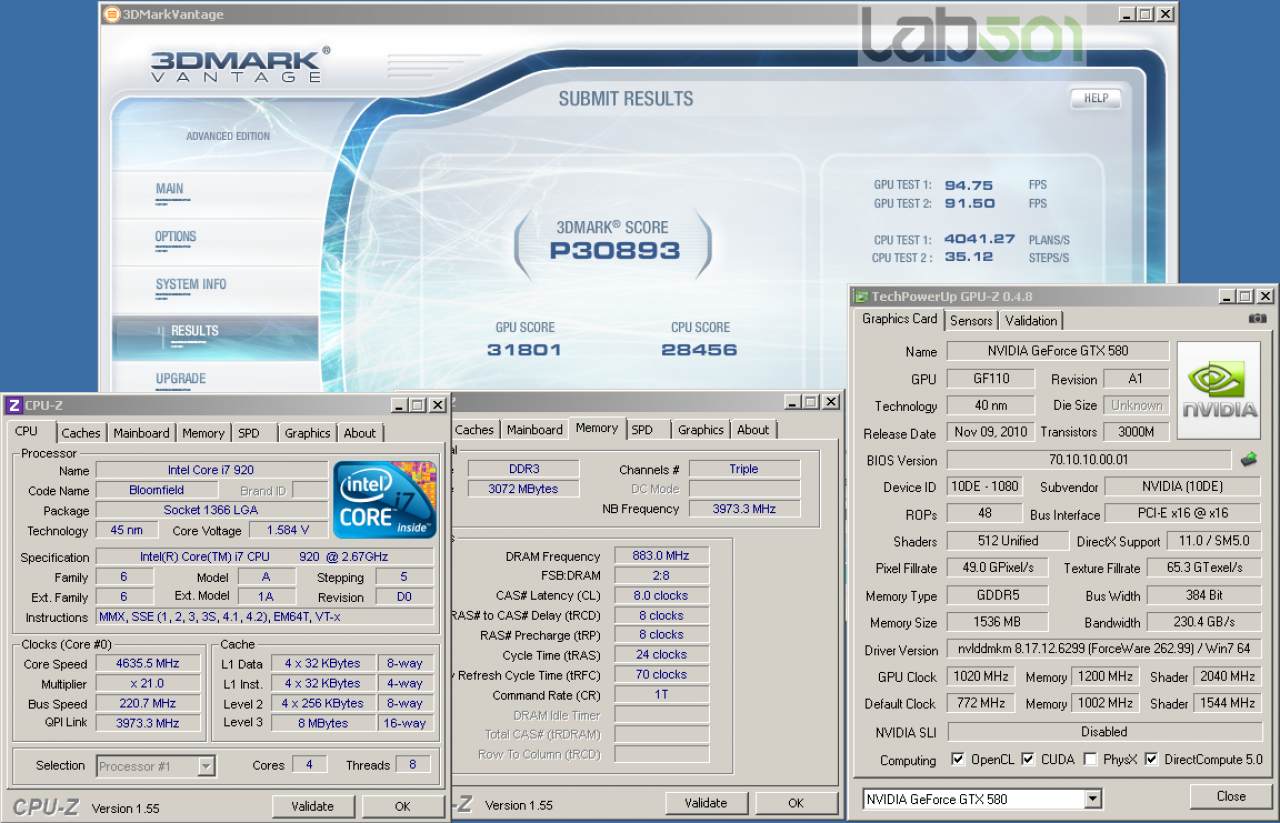Image resolution: width=1280 pixels, height=823 pixels.
Task: Enable the PhysX checkbox in GPU-Z
Action: (x=1090, y=759)
